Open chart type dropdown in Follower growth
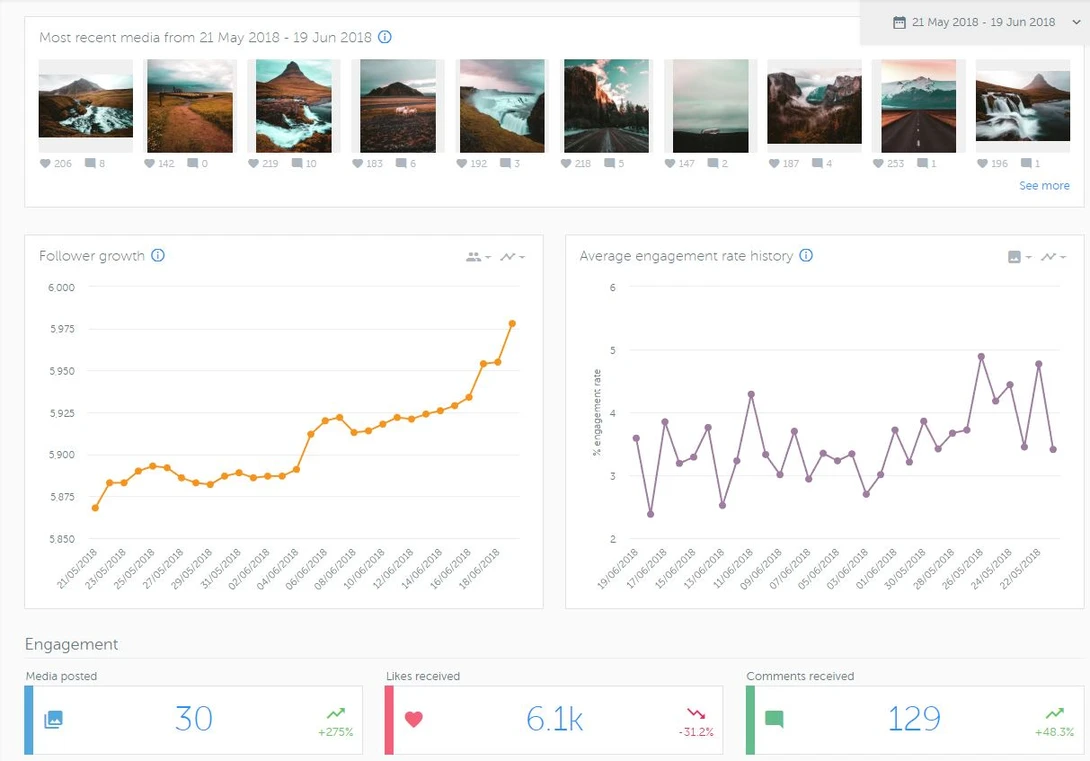This screenshot has width=1090, height=761. click(512, 257)
